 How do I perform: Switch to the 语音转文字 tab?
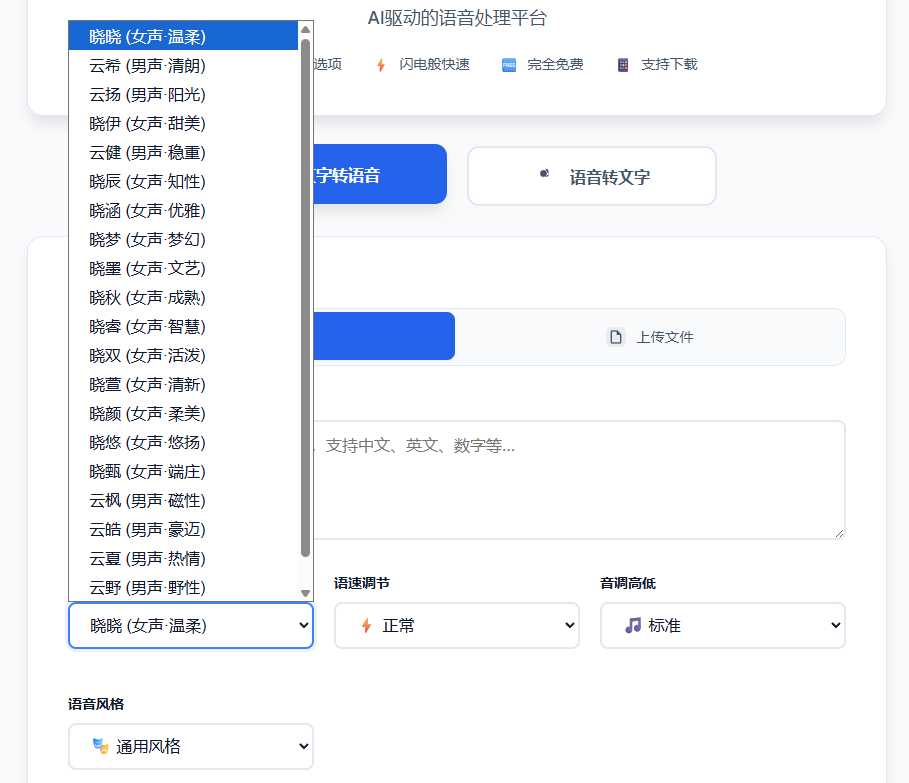(591, 174)
